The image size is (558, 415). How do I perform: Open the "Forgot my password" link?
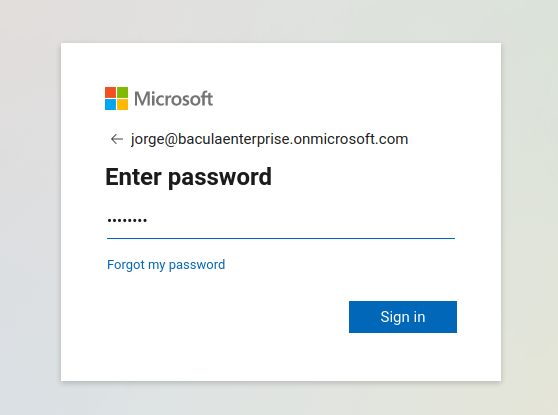point(166,265)
